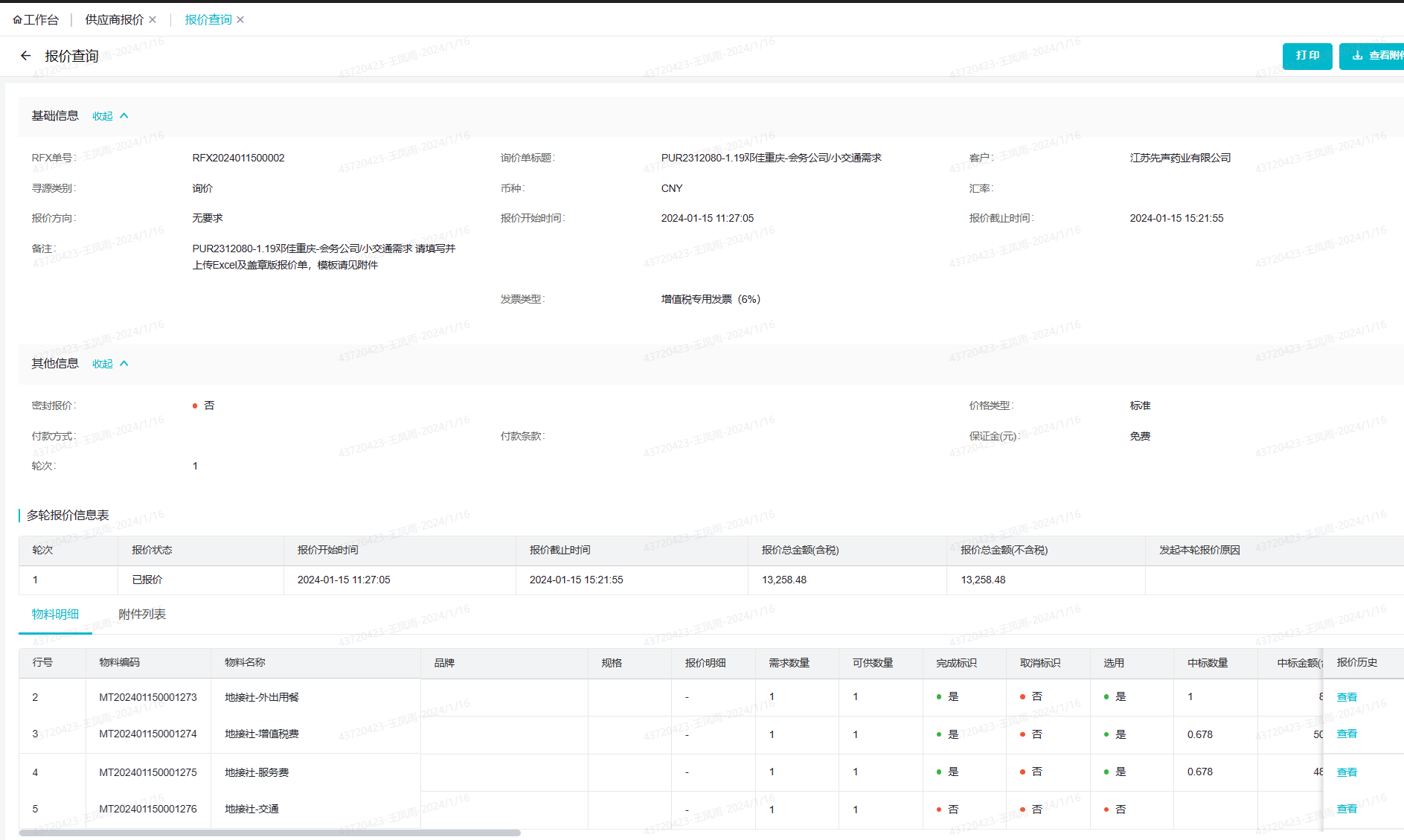Collapse the 基础信息 section
1404x840 pixels.
103,116
